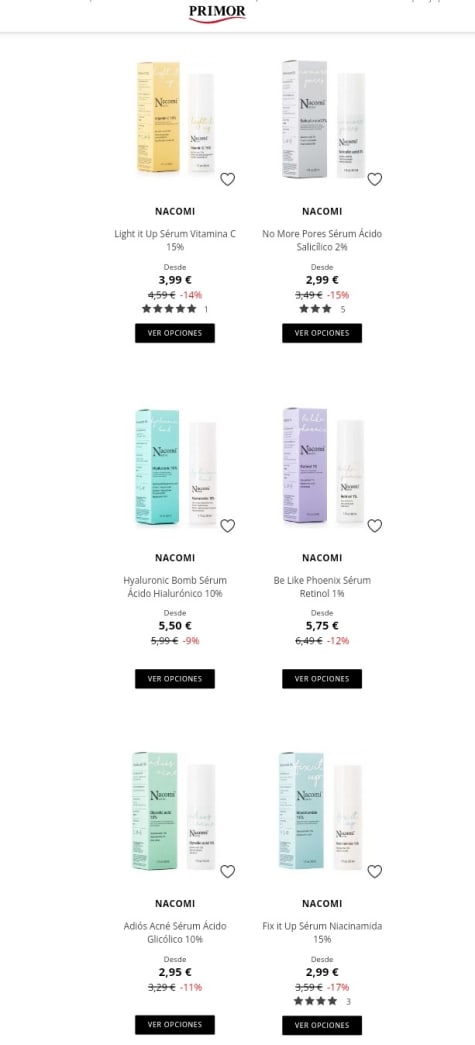View star rating of Light it Up Sérum
The width and height of the screenshot is (475, 1045).
click(169, 309)
